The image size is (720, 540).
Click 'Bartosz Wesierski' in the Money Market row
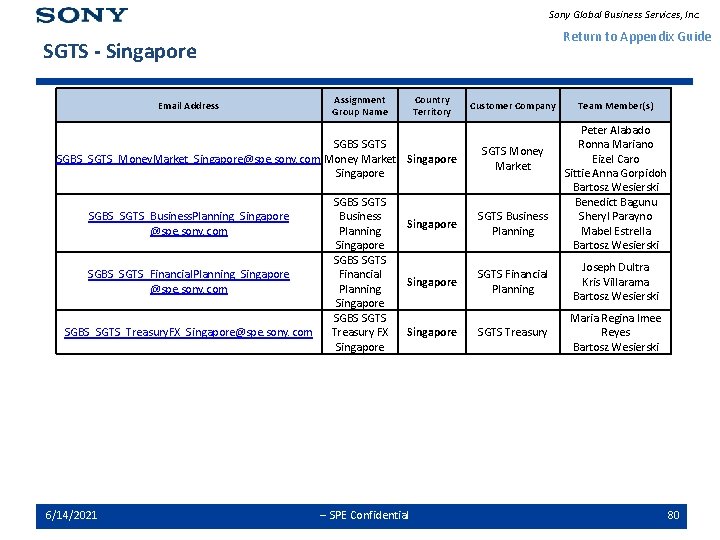tap(616, 187)
